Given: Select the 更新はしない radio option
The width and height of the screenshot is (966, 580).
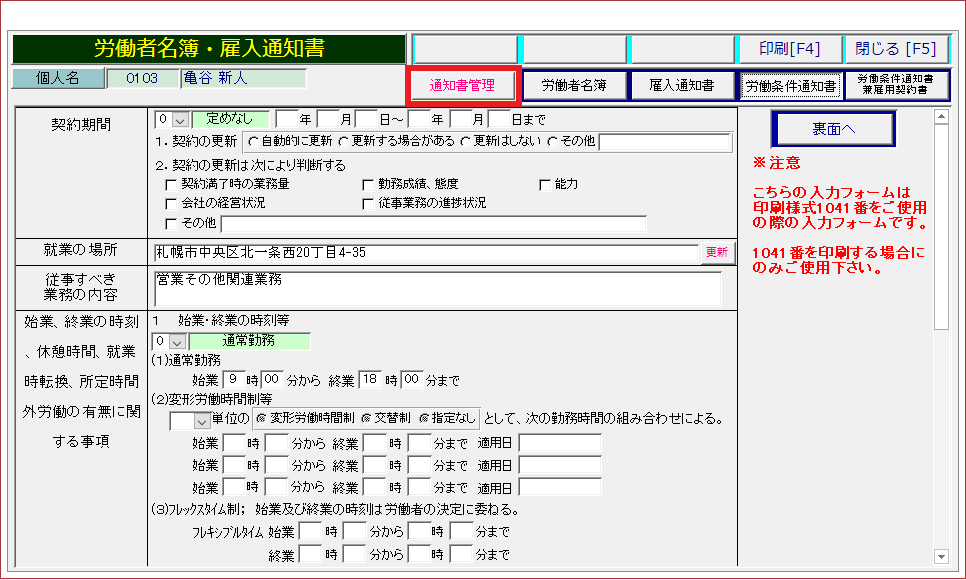Looking at the screenshot, I should coord(466,141).
